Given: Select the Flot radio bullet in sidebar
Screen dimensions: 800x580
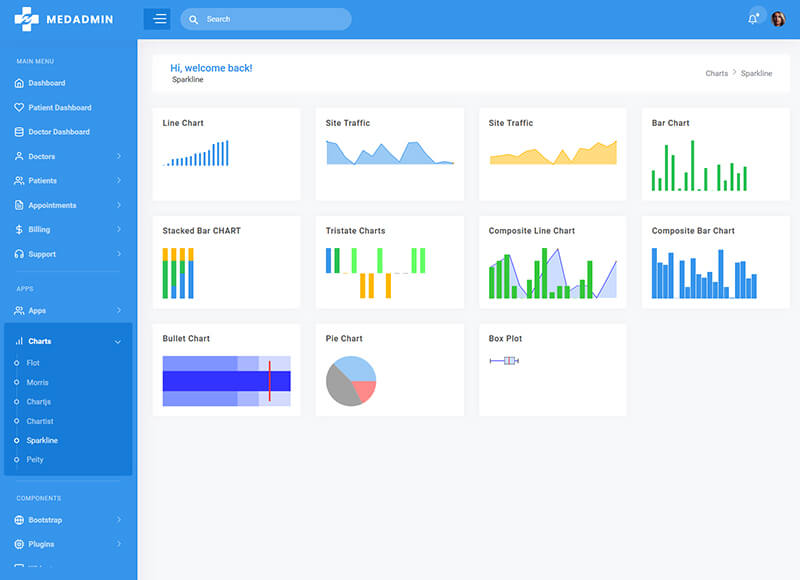Looking at the screenshot, I should coord(16,363).
